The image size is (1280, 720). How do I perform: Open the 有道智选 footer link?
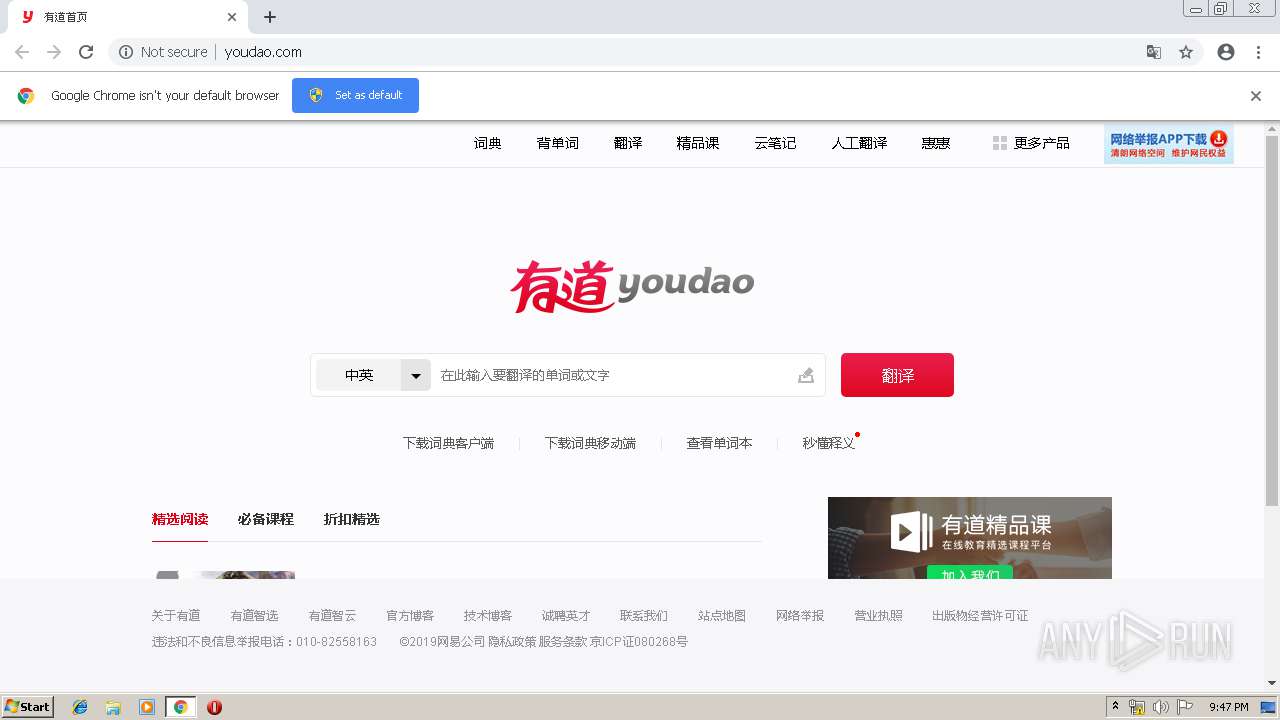[x=254, y=616]
